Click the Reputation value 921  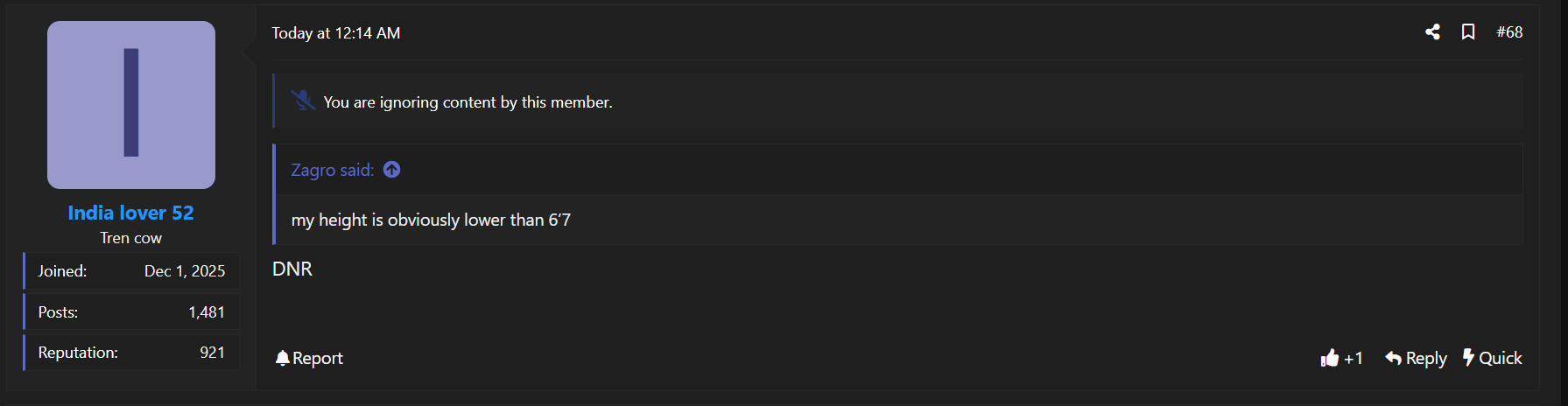click(x=212, y=353)
